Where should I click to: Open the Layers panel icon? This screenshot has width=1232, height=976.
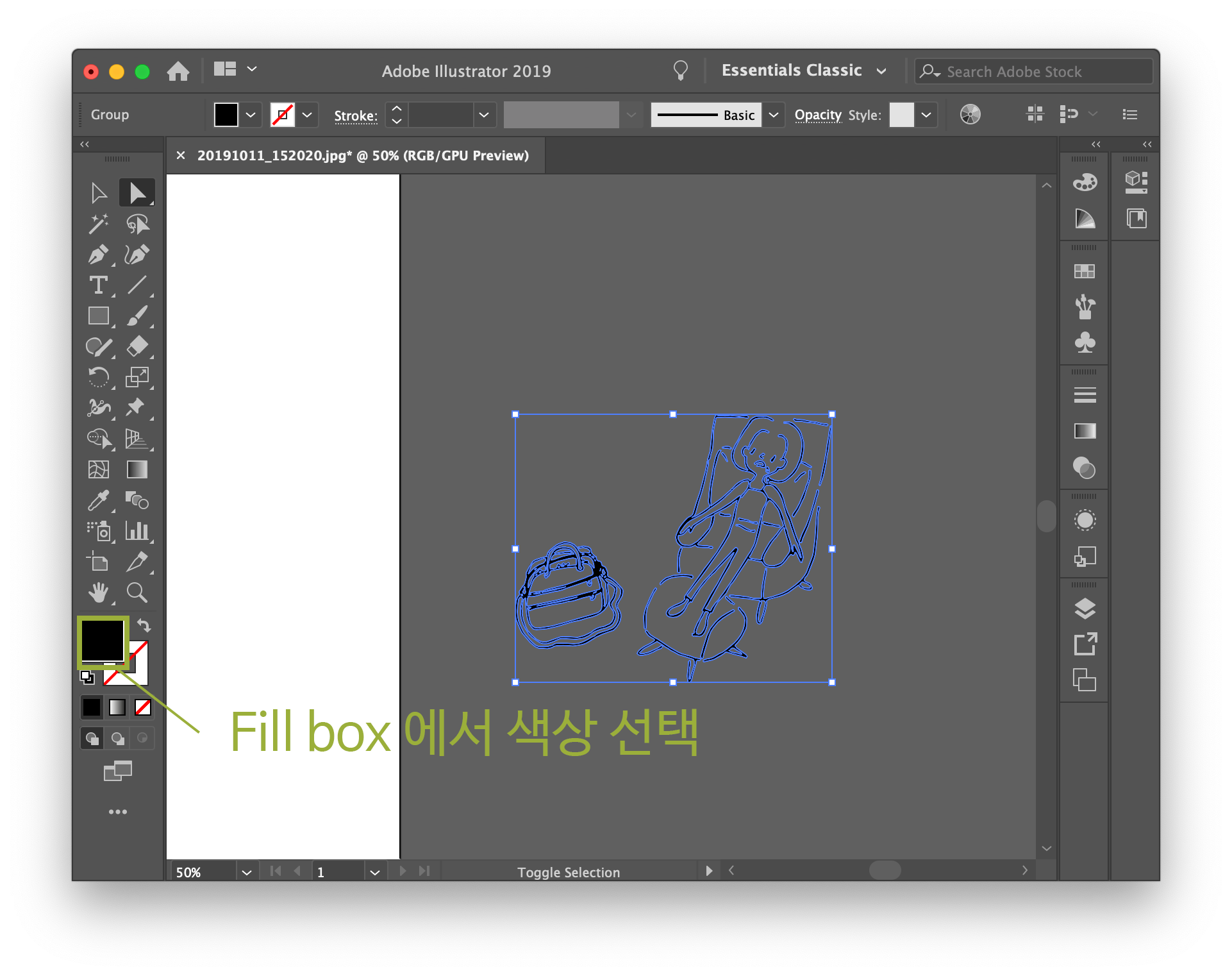tap(1085, 609)
